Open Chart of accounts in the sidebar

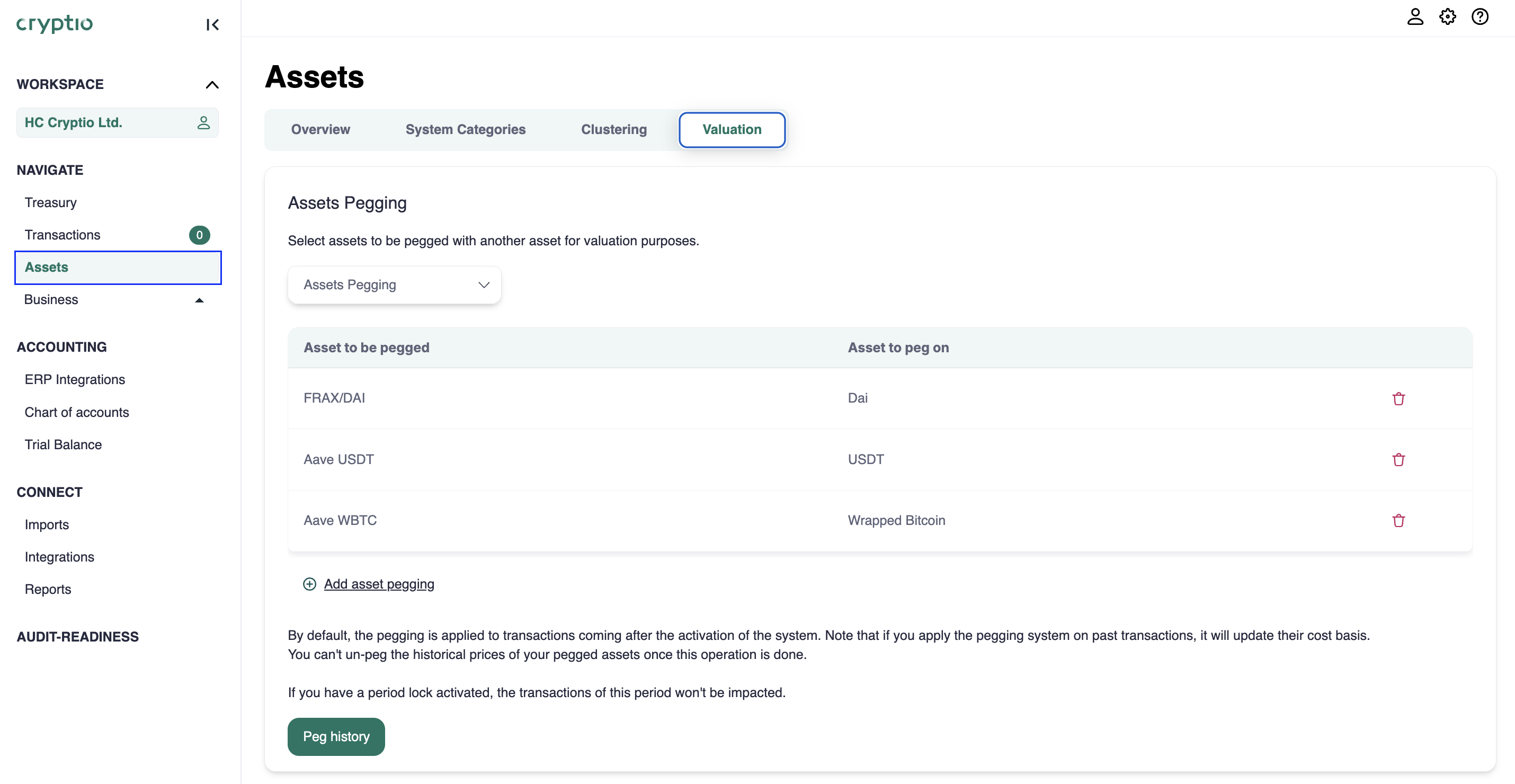pyautogui.click(x=76, y=412)
